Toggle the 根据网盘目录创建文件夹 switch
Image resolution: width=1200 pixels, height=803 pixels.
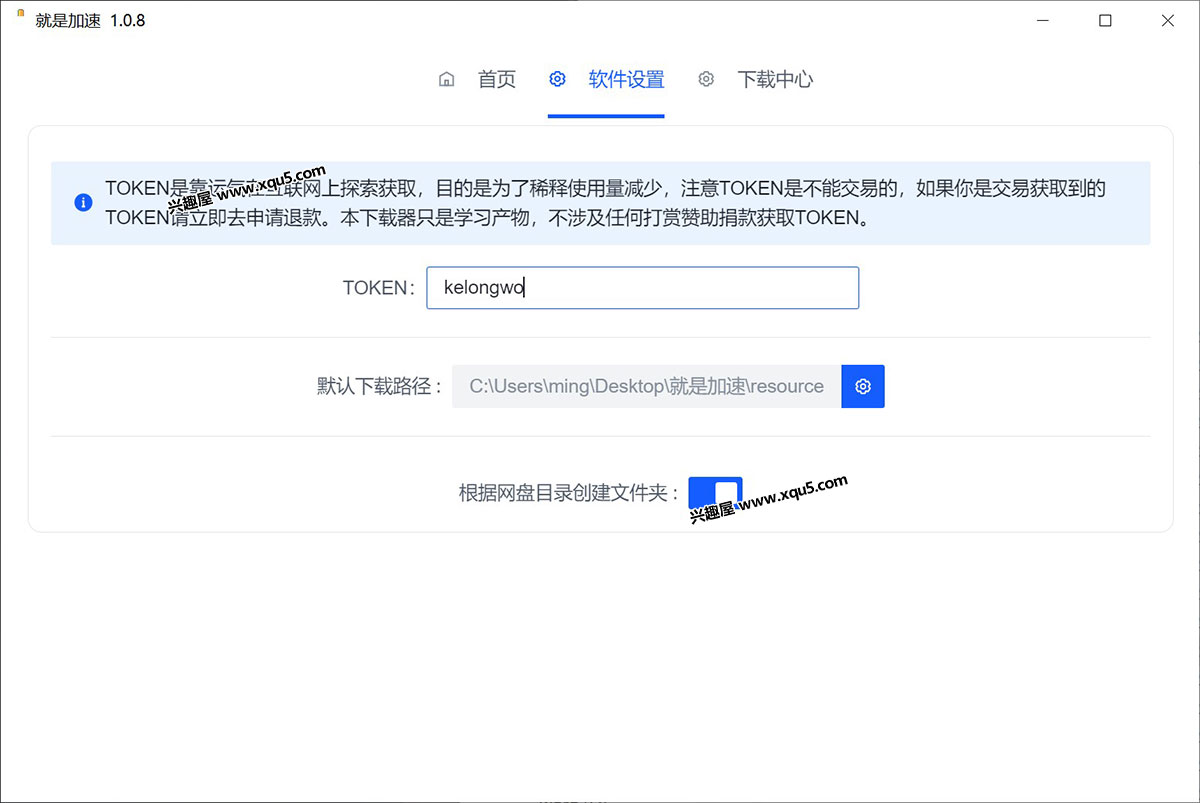715,493
